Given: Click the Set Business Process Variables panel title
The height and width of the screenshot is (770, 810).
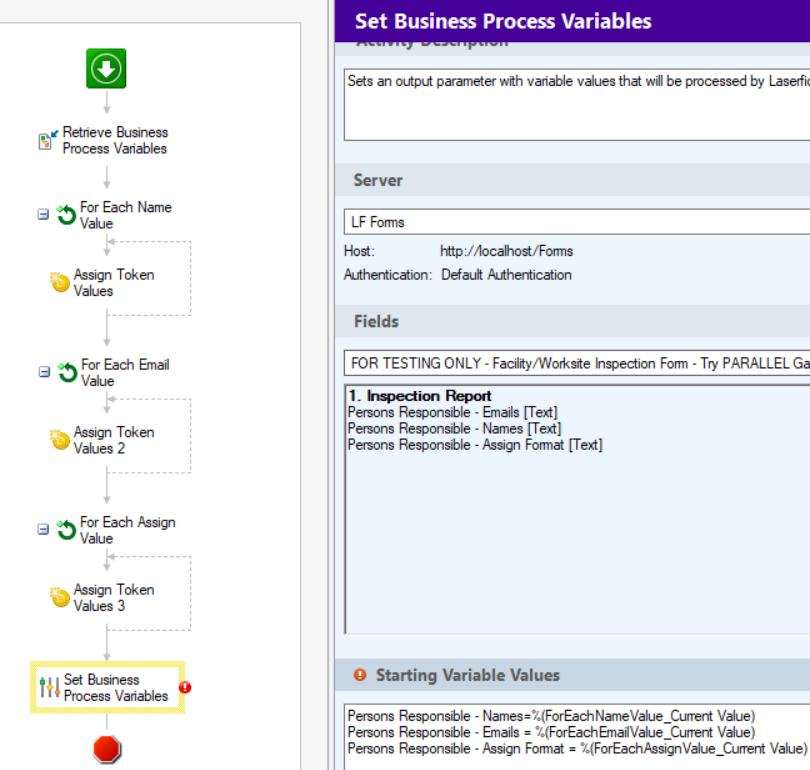Looking at the screenshot, I should pyautogui.click(x=503, y=21).
